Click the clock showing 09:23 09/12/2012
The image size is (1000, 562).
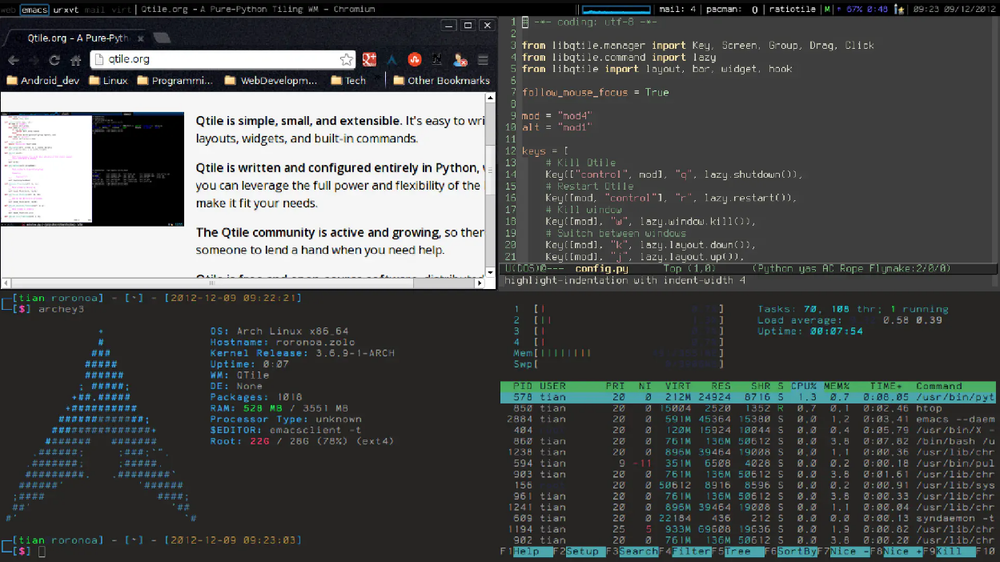click(954, 10)
